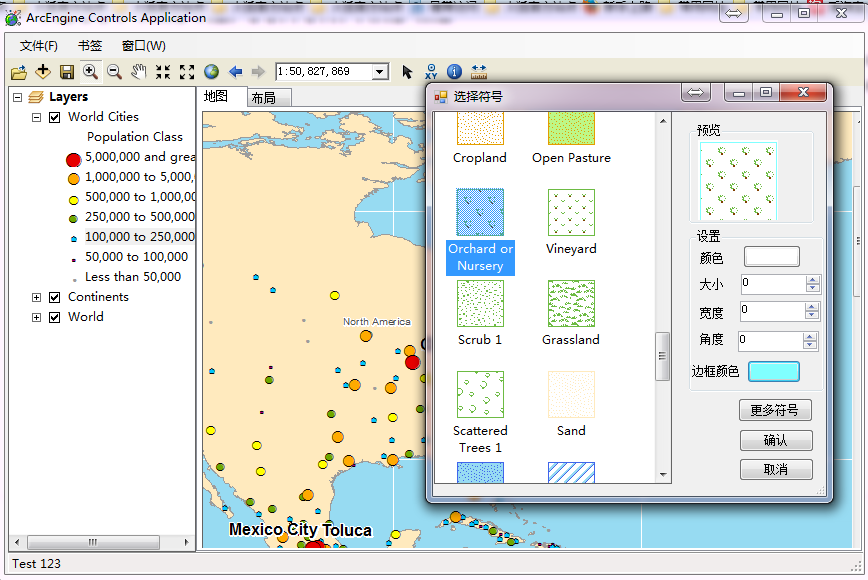
Task: Open the 窗口(W) menu
Action: click(x=143, y=46)
